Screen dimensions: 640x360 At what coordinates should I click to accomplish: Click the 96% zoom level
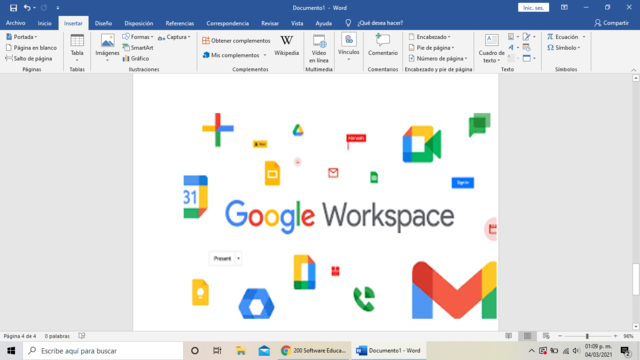(628, 336)
